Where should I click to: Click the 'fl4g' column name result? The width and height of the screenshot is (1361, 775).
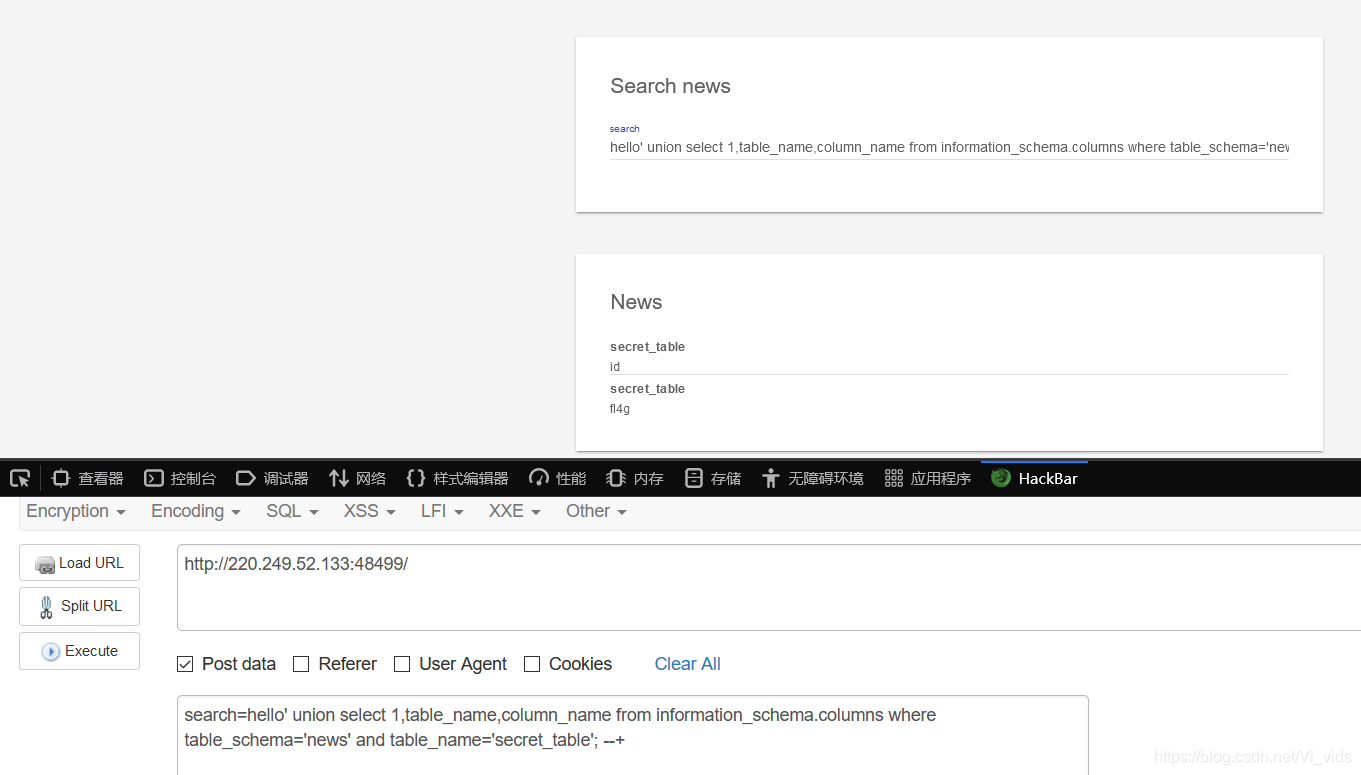[620, 409]
